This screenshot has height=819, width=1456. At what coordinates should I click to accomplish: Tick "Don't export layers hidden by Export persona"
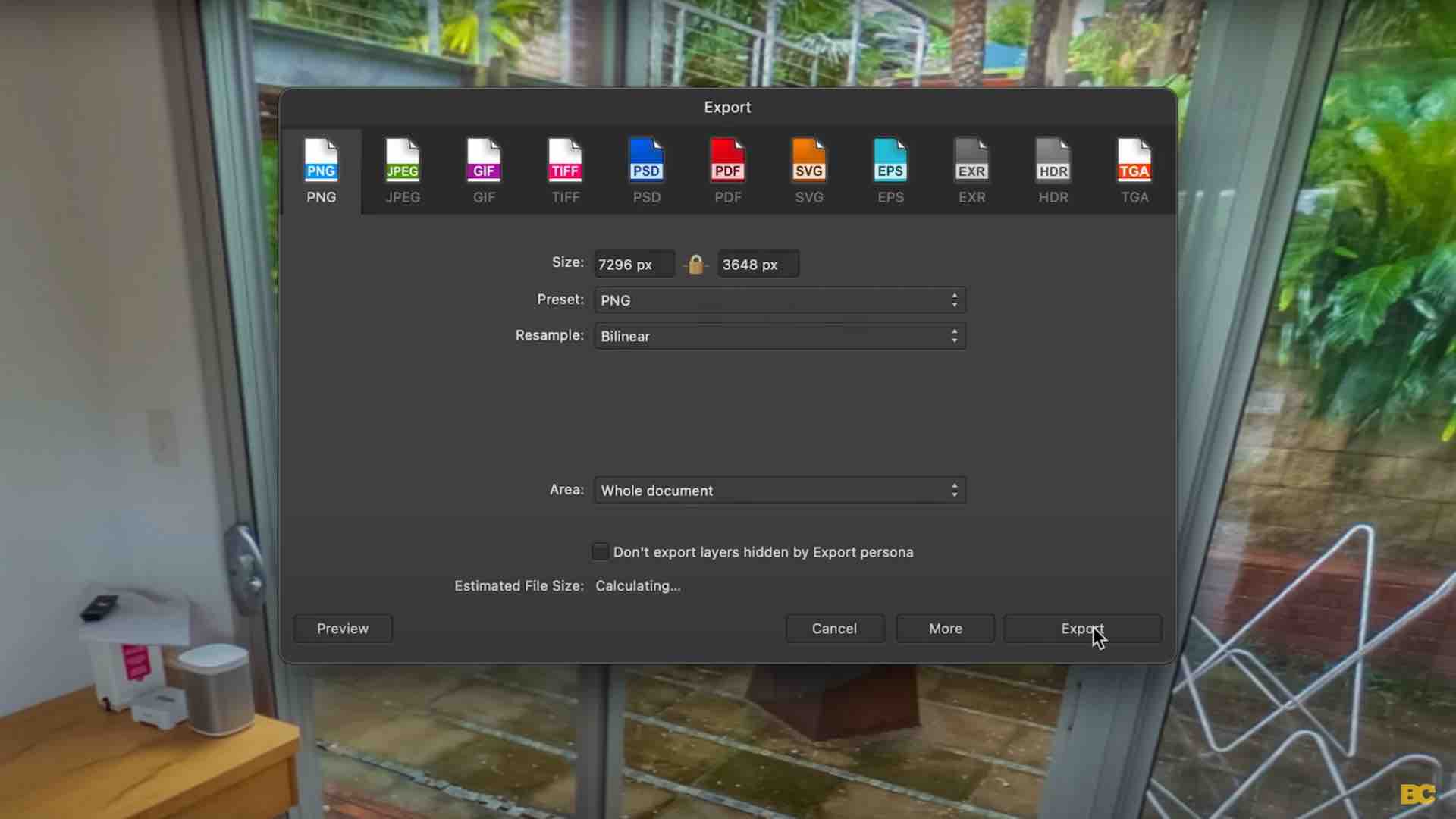tap(600, 551)
